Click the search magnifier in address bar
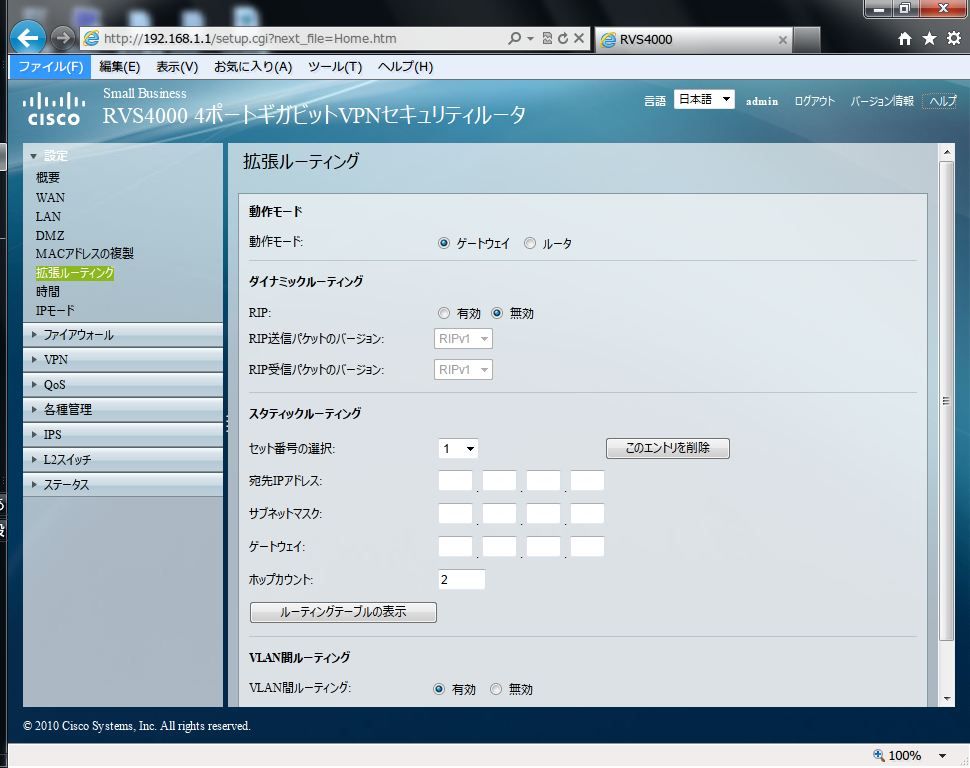Screen dimensions: 970x768 (x=514, y=38)
